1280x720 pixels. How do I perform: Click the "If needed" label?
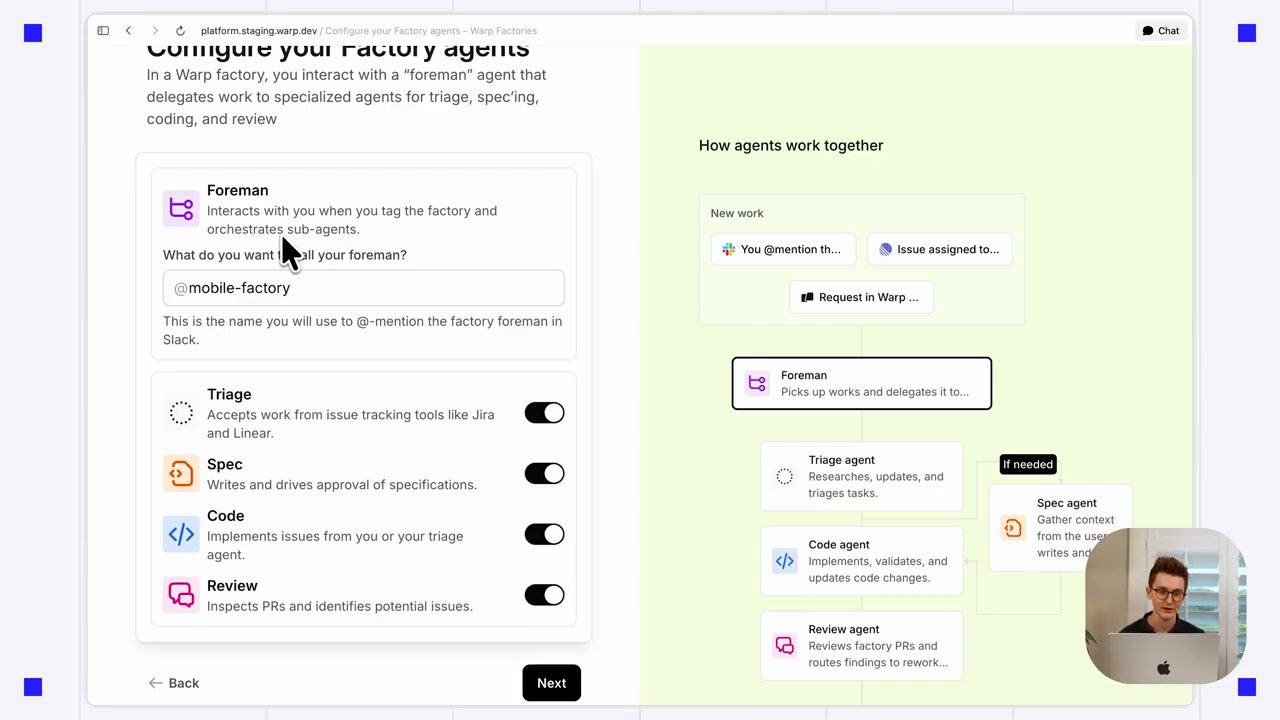pos(1028,464)
